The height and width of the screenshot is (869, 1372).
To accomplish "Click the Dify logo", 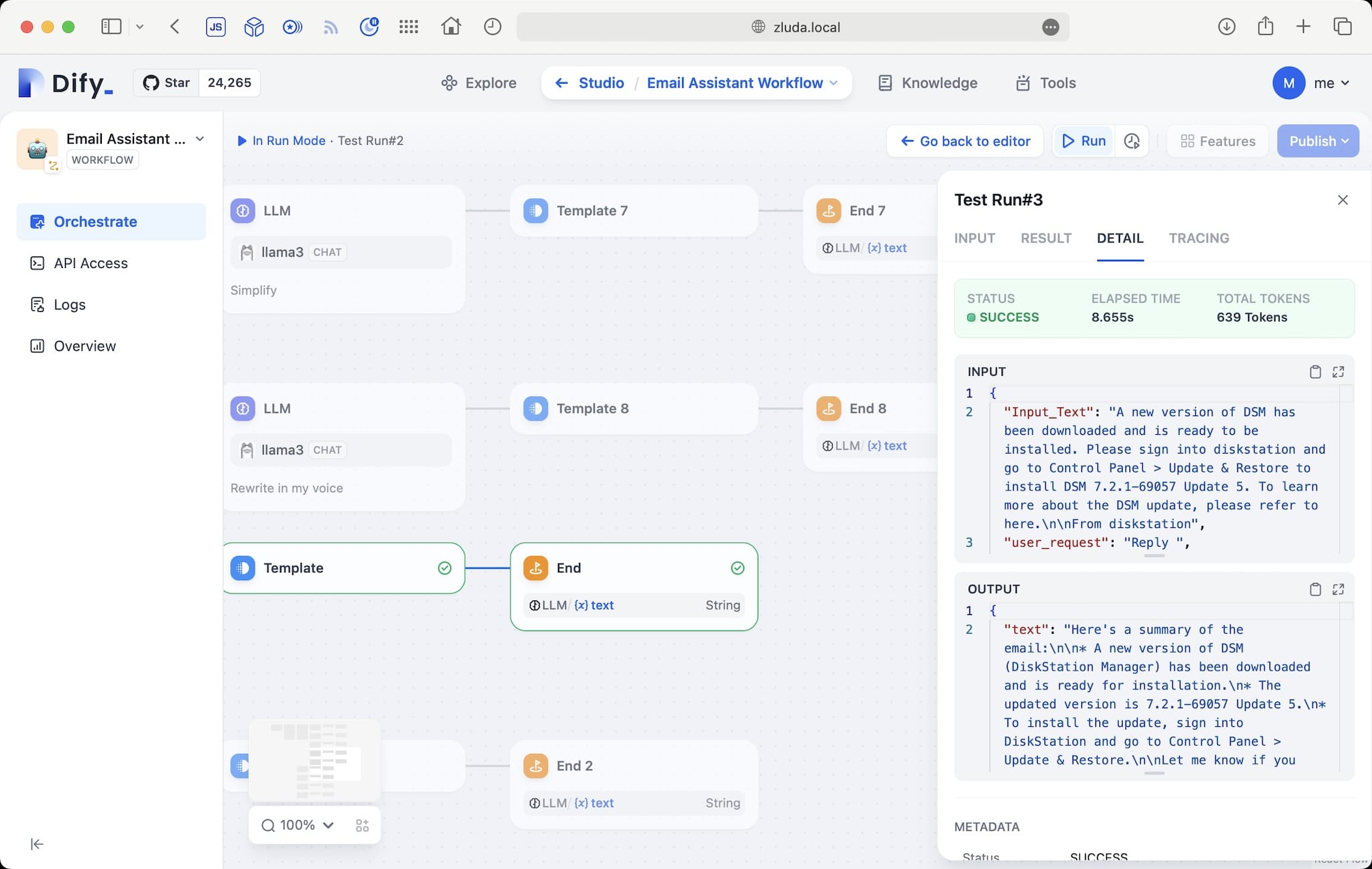I will pyautogui.click(x=66, y=83).
